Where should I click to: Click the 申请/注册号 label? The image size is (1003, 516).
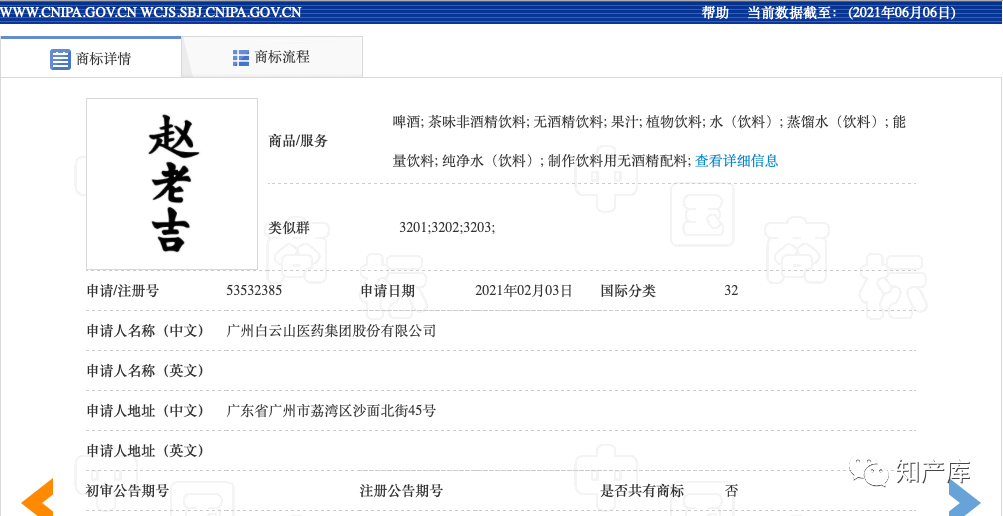(x=123, y=291)
